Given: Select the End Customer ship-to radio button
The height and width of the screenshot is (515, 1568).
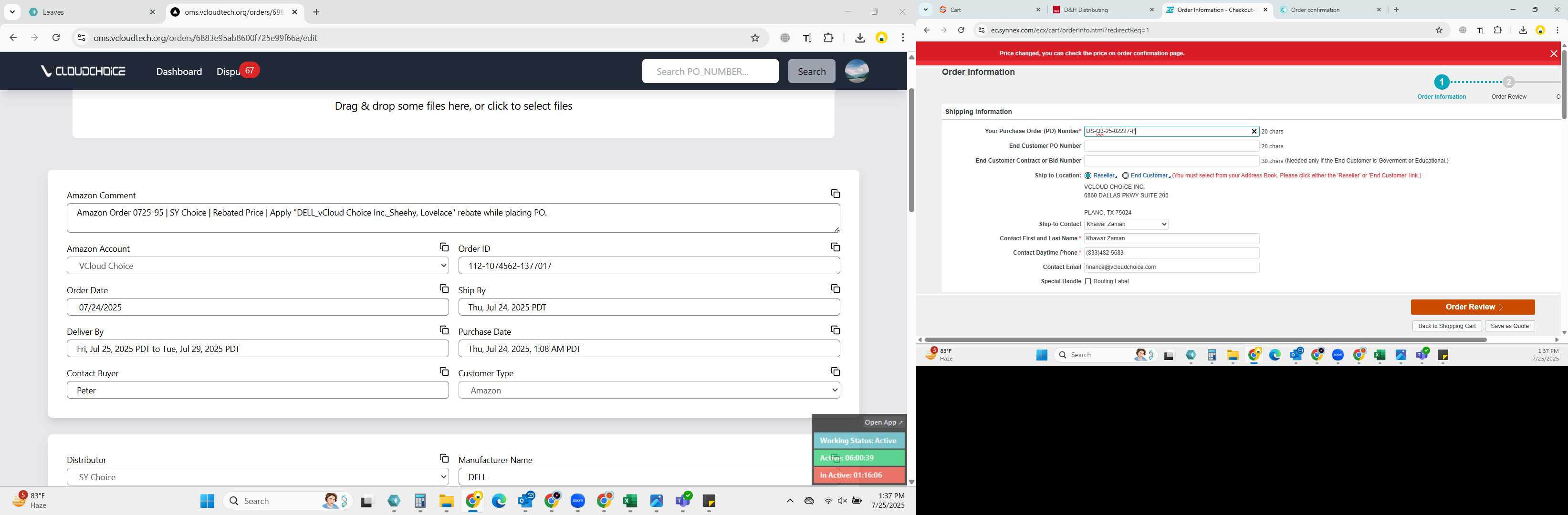Looking at the screenshot, I should click(1126, 176).
